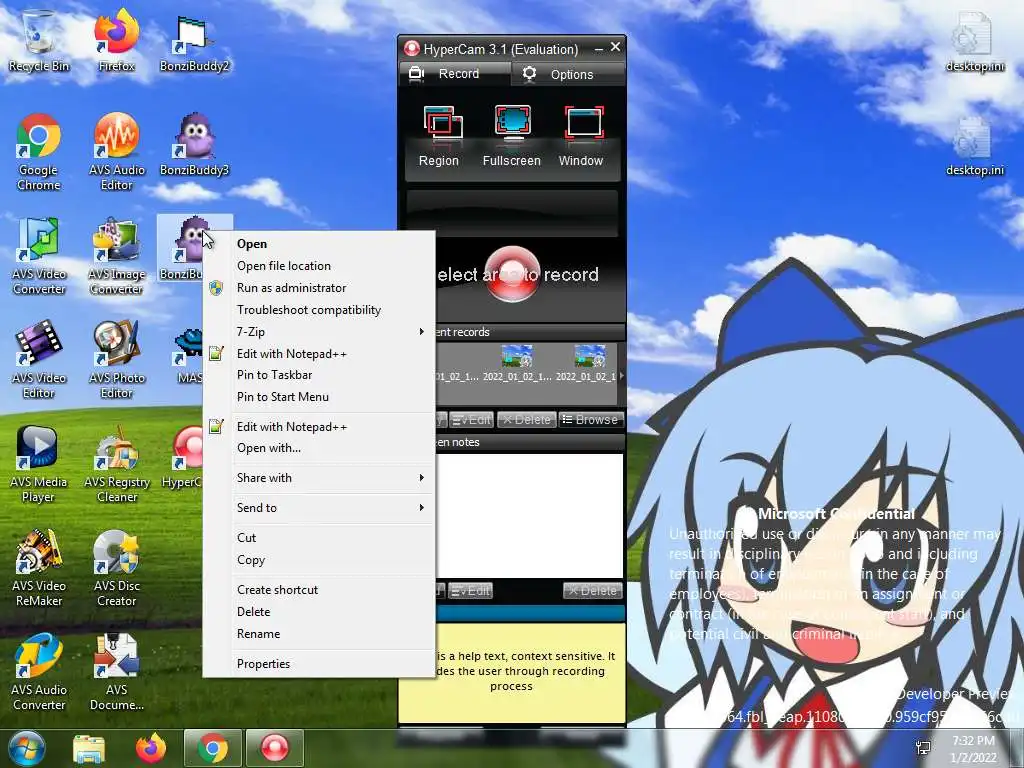Switch to HyperCam's Record tab
1024x768 pixels.
[x=455, y=74]
